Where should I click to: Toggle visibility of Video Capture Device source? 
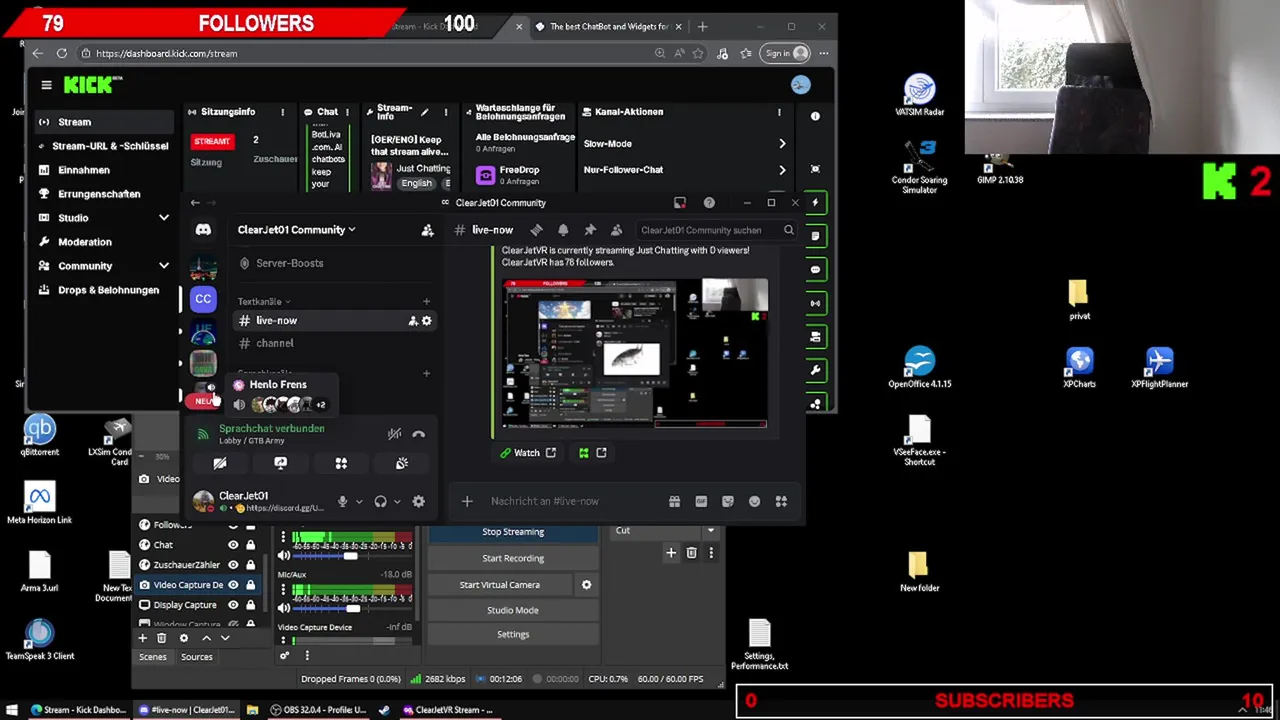point(233,585)
